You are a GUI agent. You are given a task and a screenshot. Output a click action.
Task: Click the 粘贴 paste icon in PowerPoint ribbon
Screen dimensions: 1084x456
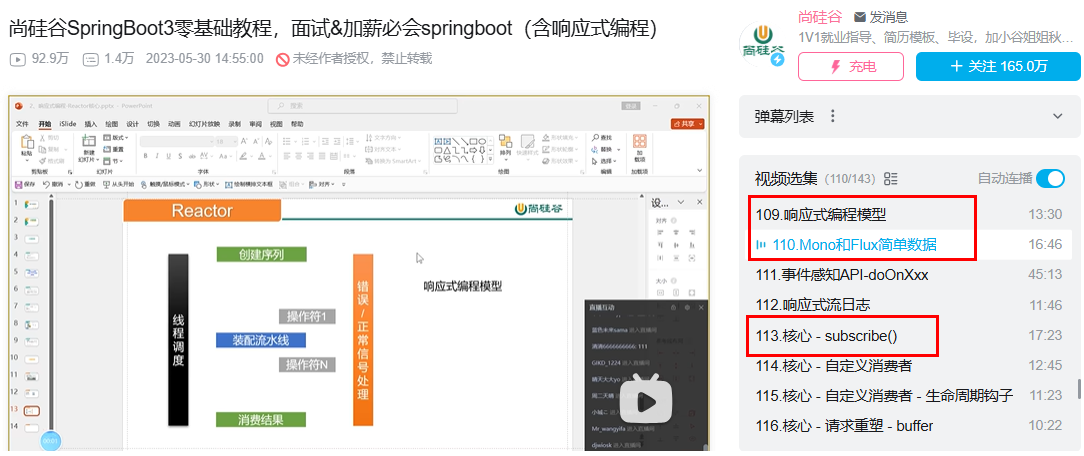[27, 142]
